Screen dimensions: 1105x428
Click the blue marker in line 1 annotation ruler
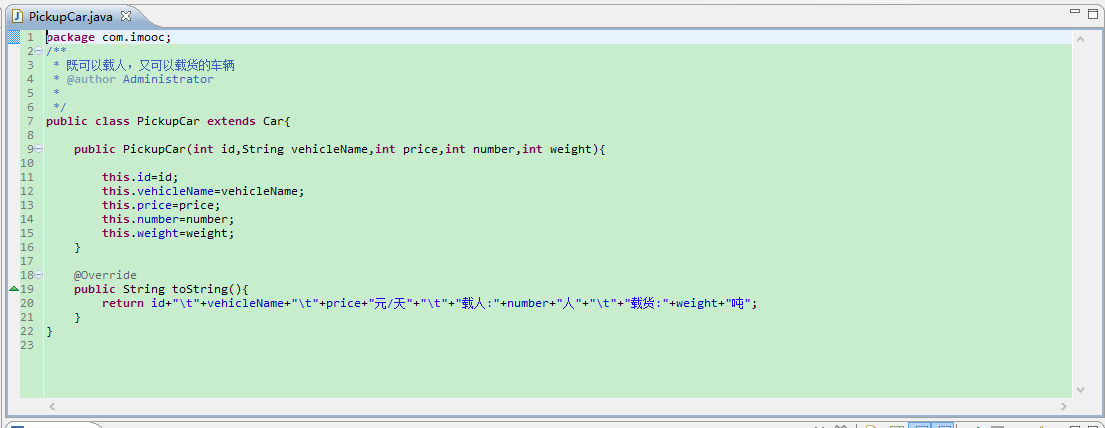point(13,37)
